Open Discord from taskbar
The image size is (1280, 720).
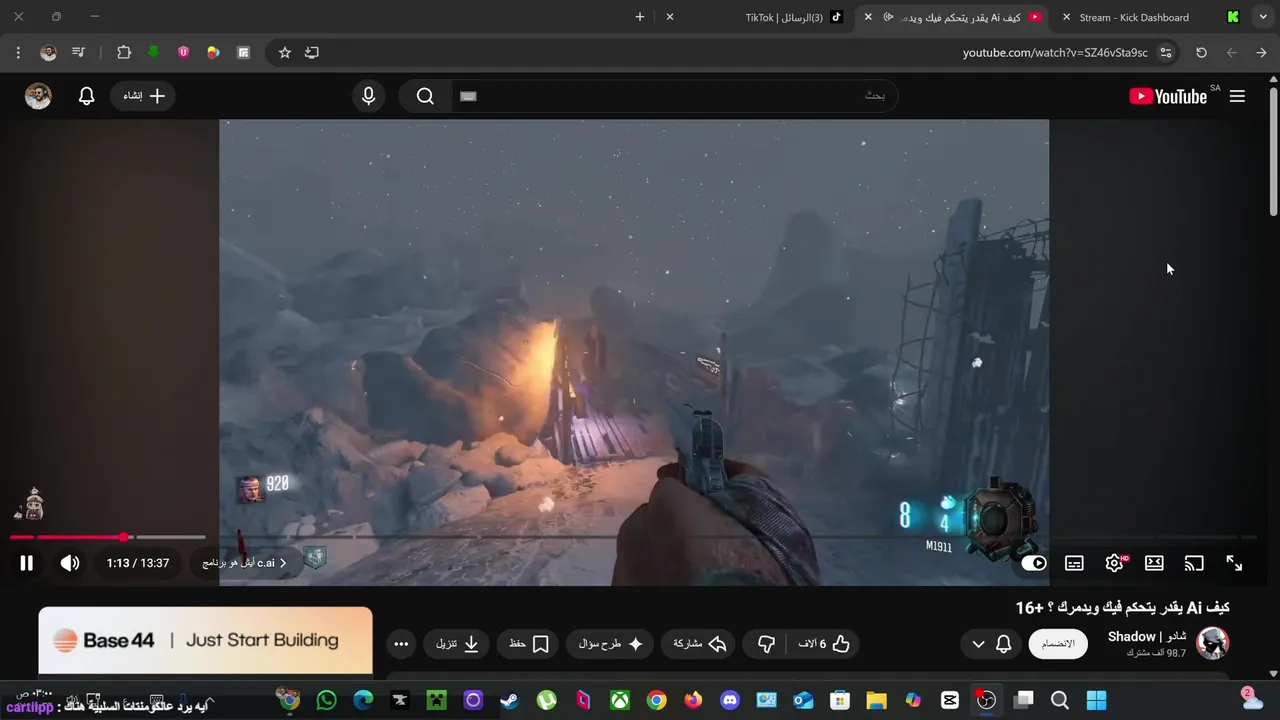tap(730, 700)
